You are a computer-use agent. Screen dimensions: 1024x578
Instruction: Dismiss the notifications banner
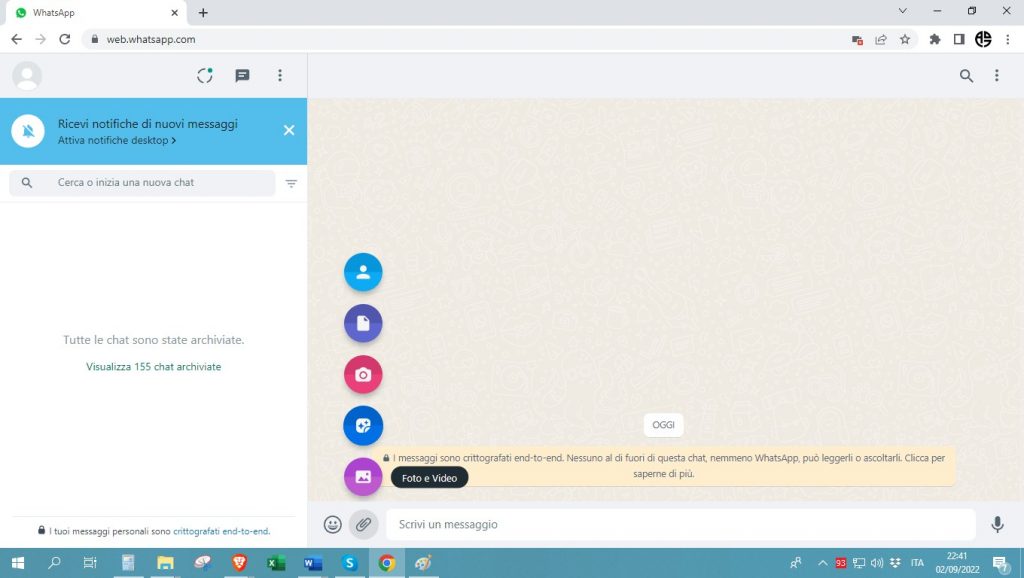tap(289, 130)
